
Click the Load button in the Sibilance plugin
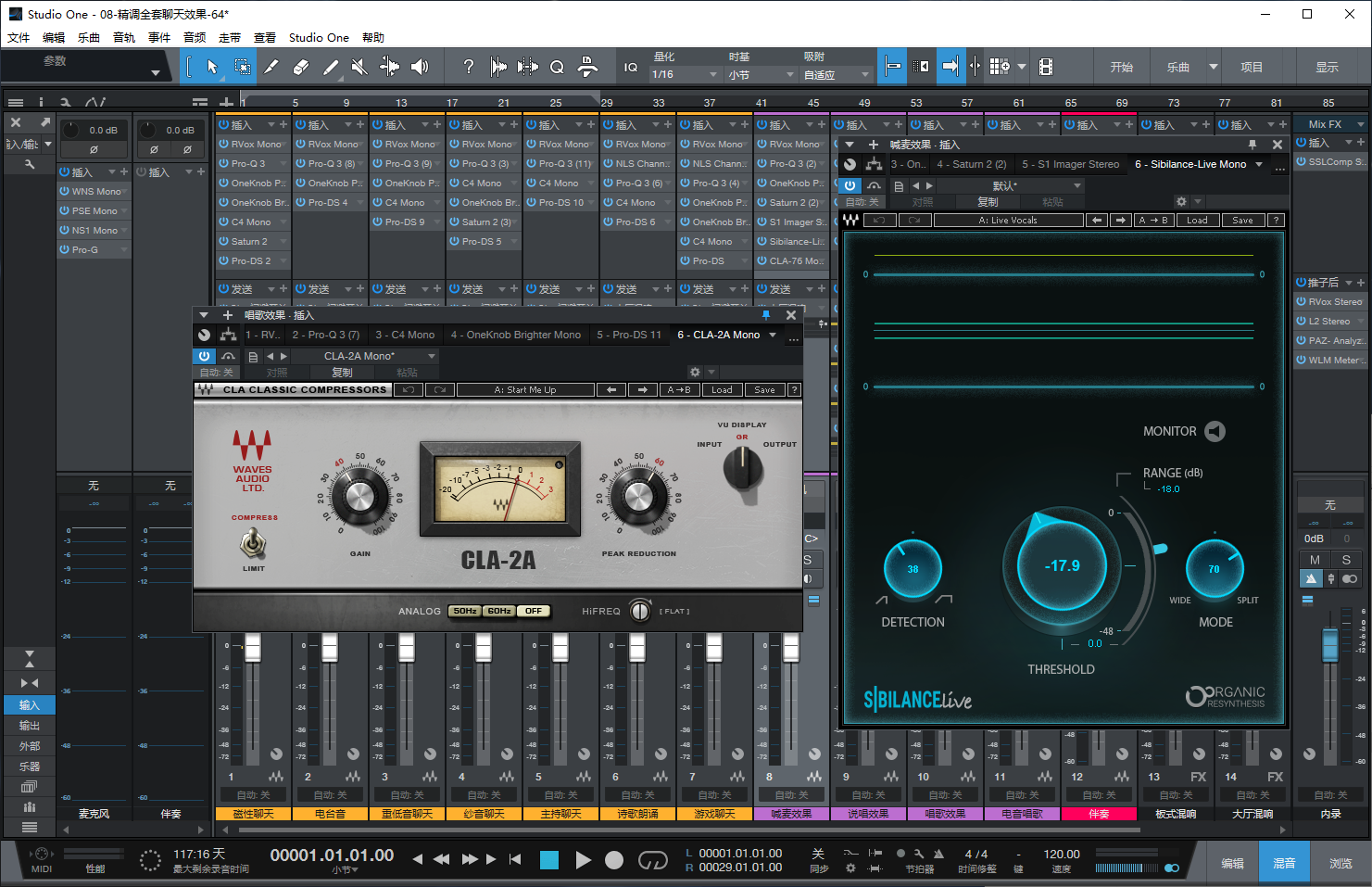[1197, 221]
